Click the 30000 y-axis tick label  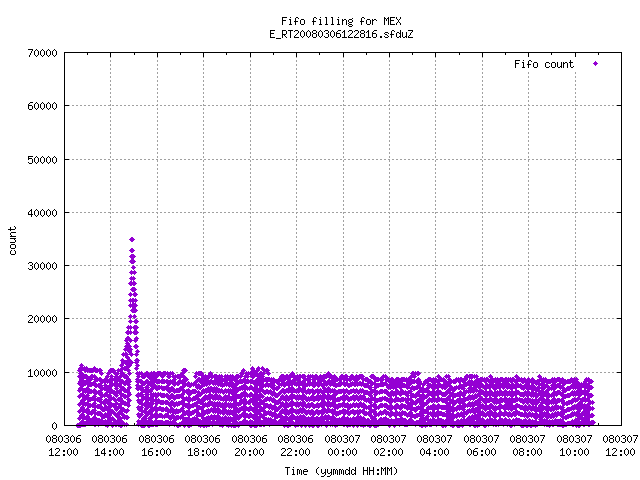(x=42, y=266)
